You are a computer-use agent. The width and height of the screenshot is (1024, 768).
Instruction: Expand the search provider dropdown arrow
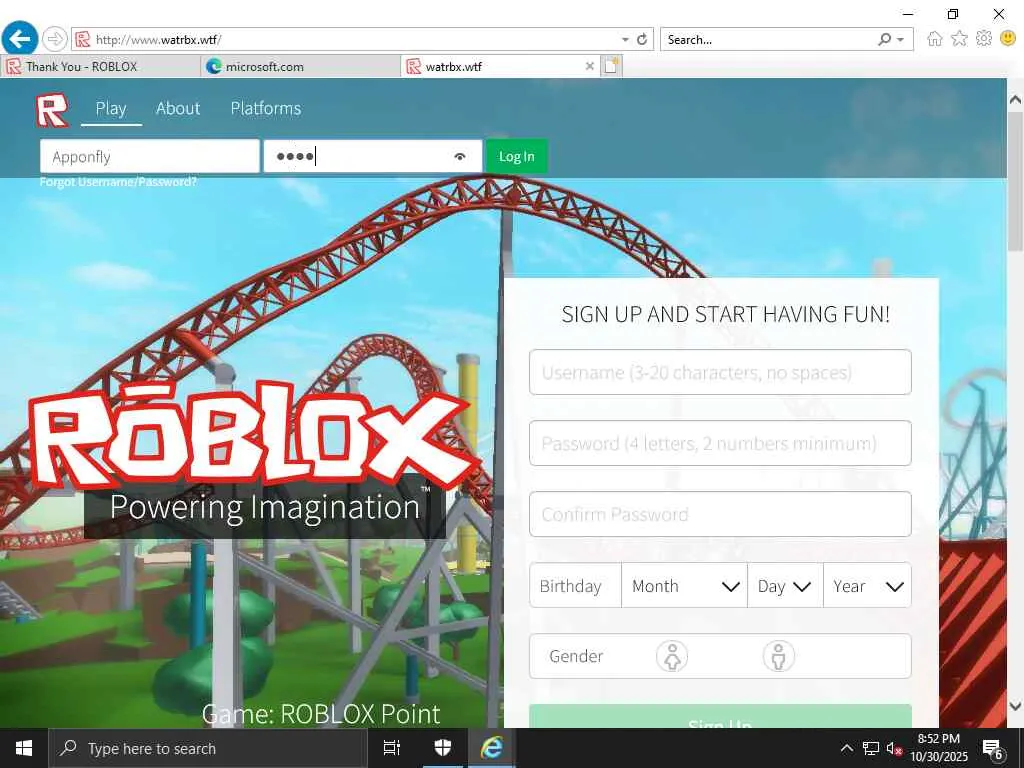tap(901, 39)
